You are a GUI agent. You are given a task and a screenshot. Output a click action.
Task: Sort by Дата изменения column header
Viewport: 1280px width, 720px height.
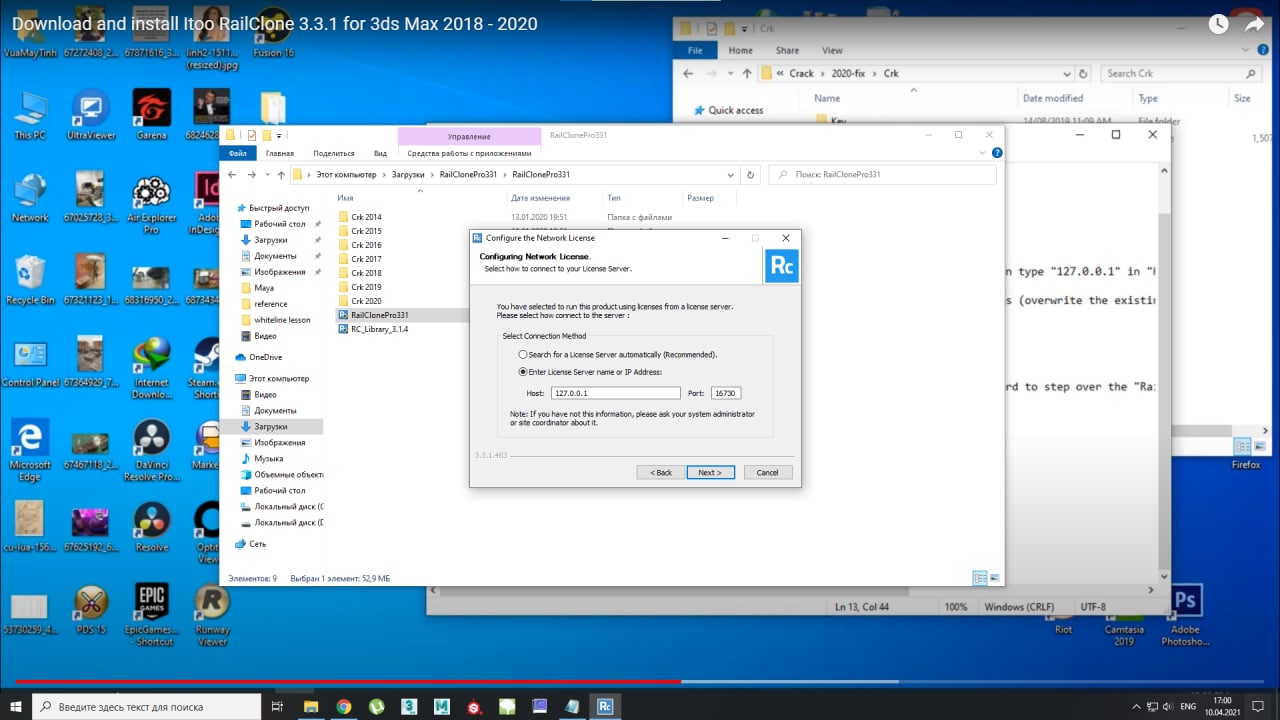tap(540, 198)
